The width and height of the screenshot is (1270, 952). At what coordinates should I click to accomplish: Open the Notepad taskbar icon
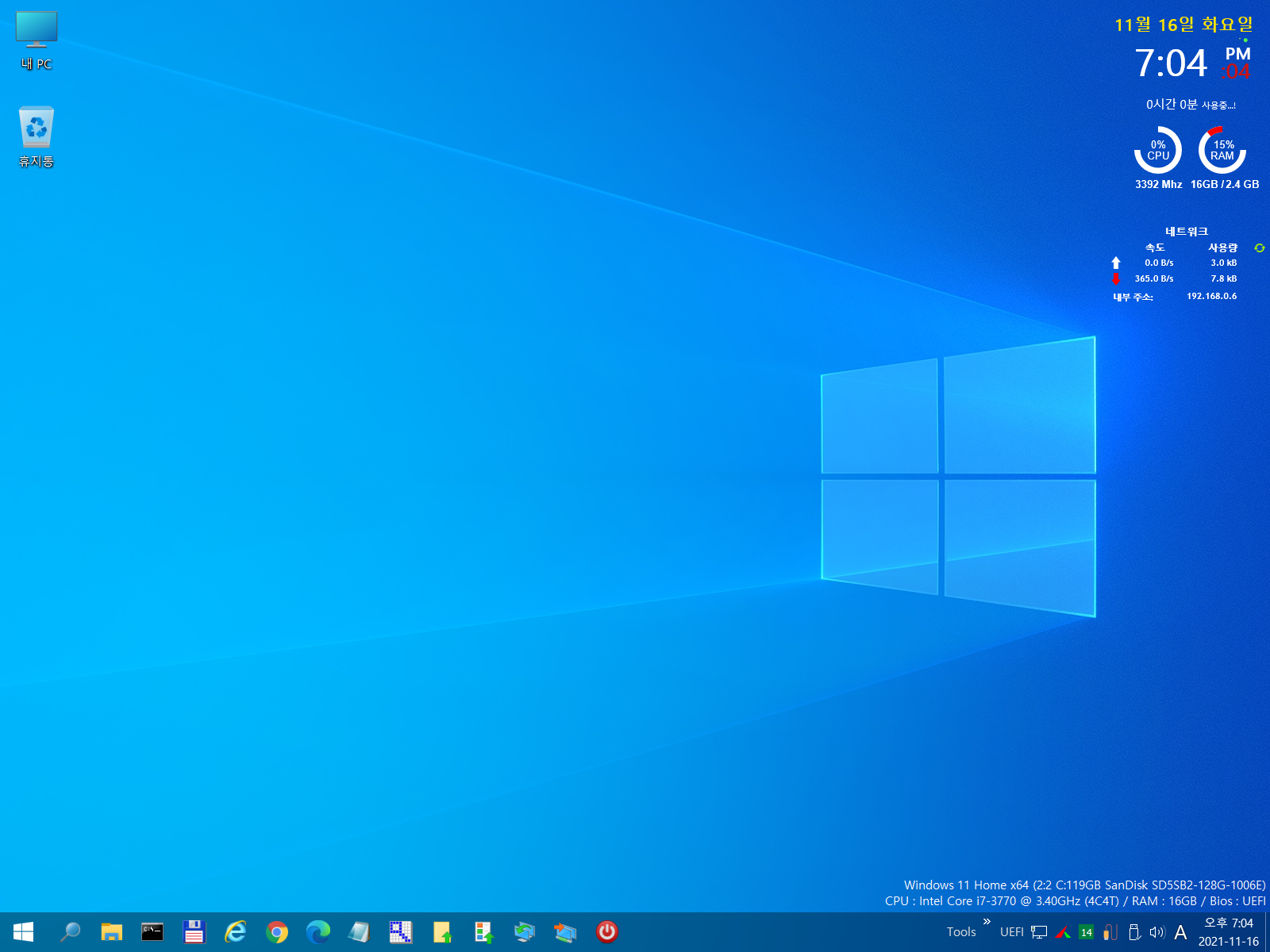[x=360, y=932]
